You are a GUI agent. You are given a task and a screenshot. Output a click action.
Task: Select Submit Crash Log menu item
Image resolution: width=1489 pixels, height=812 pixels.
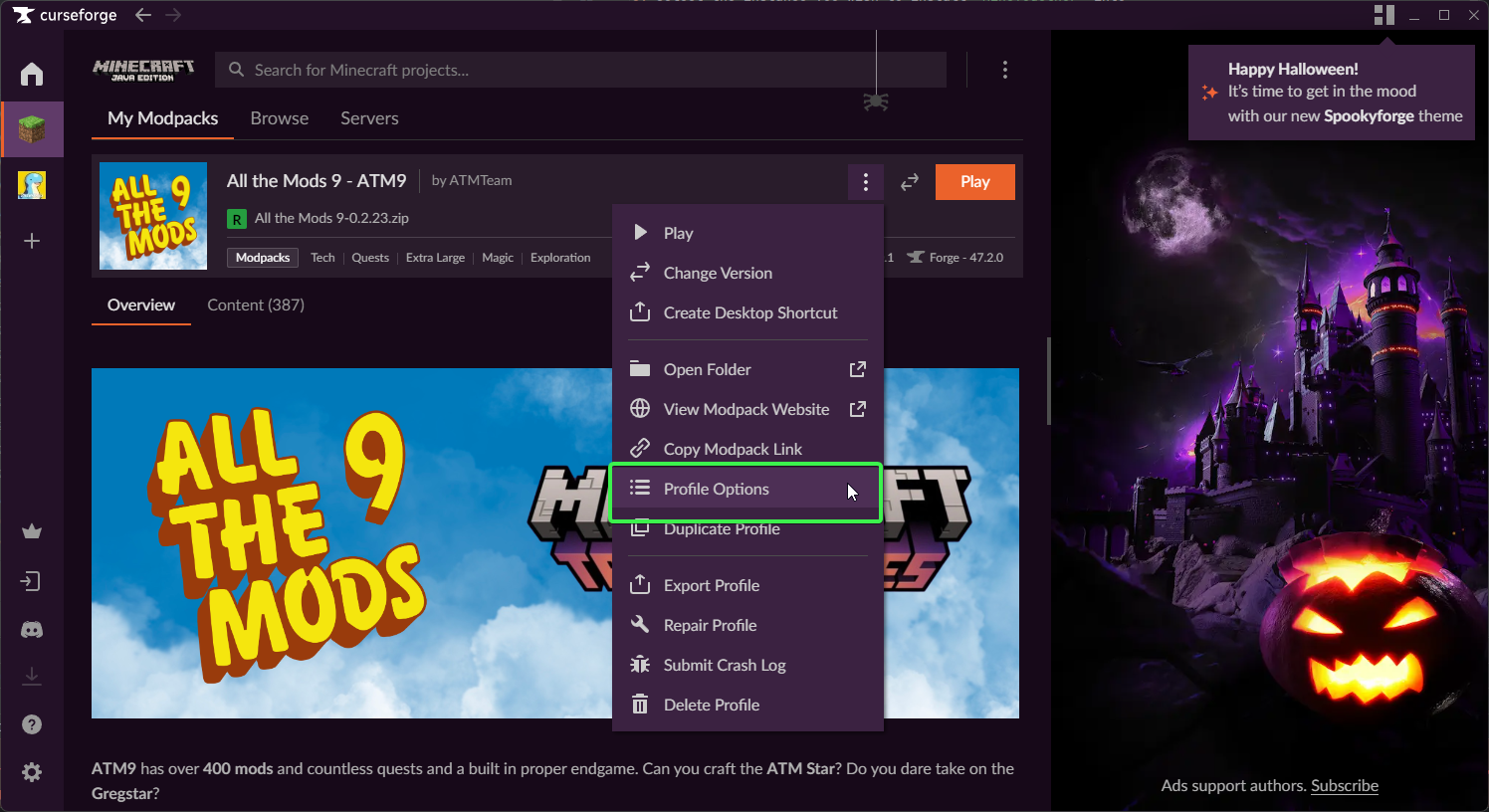[747, 665]
